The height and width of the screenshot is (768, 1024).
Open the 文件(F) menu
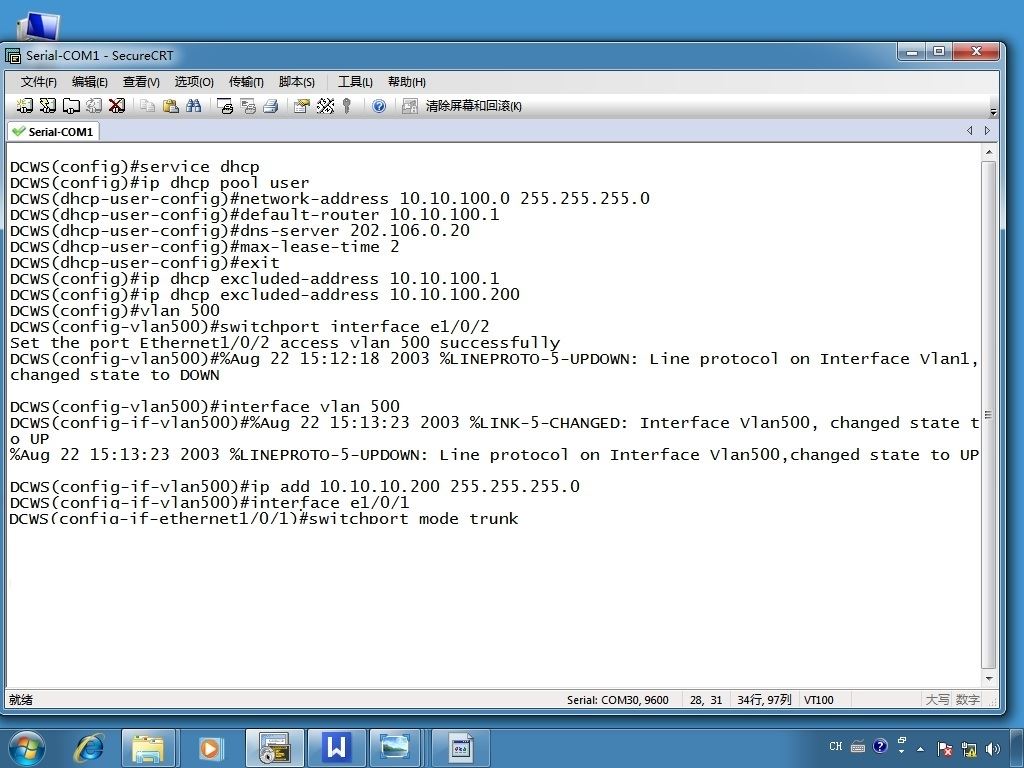point(39,82)
